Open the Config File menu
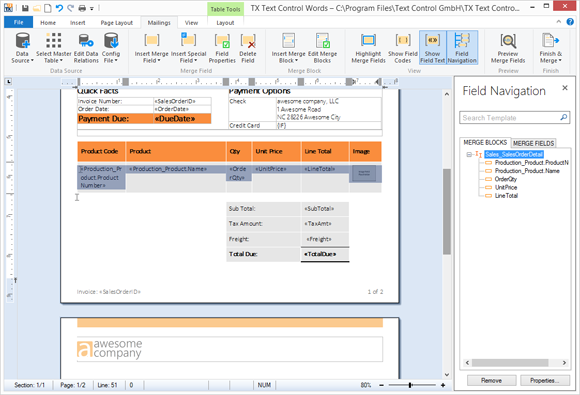This screenshot has width=580, height=395. [x=111, y=48]
